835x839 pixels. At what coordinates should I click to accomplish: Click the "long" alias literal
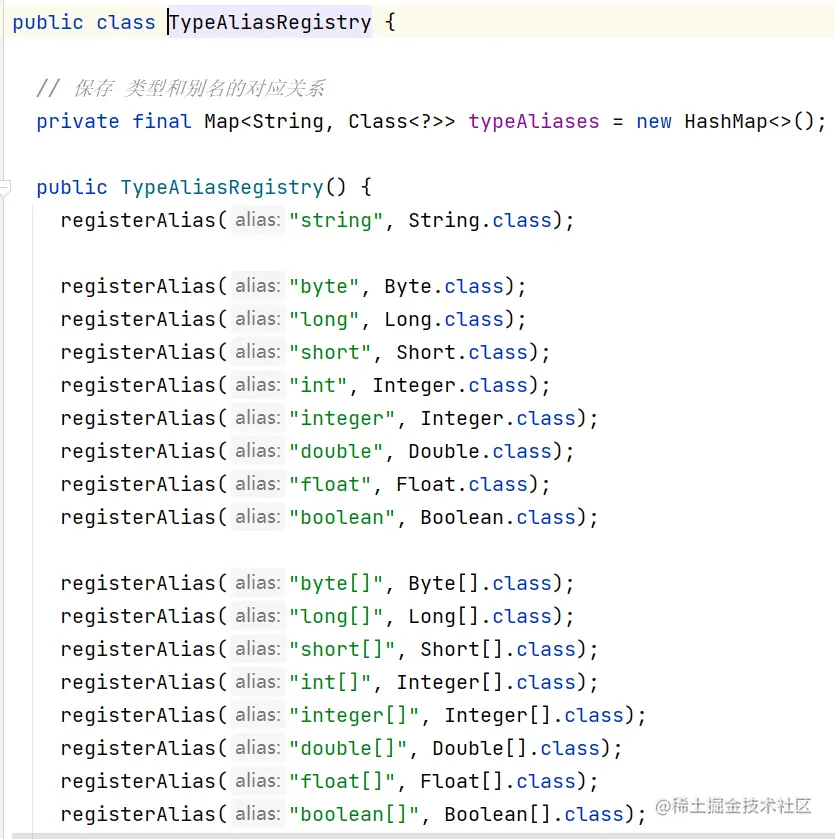324,319
